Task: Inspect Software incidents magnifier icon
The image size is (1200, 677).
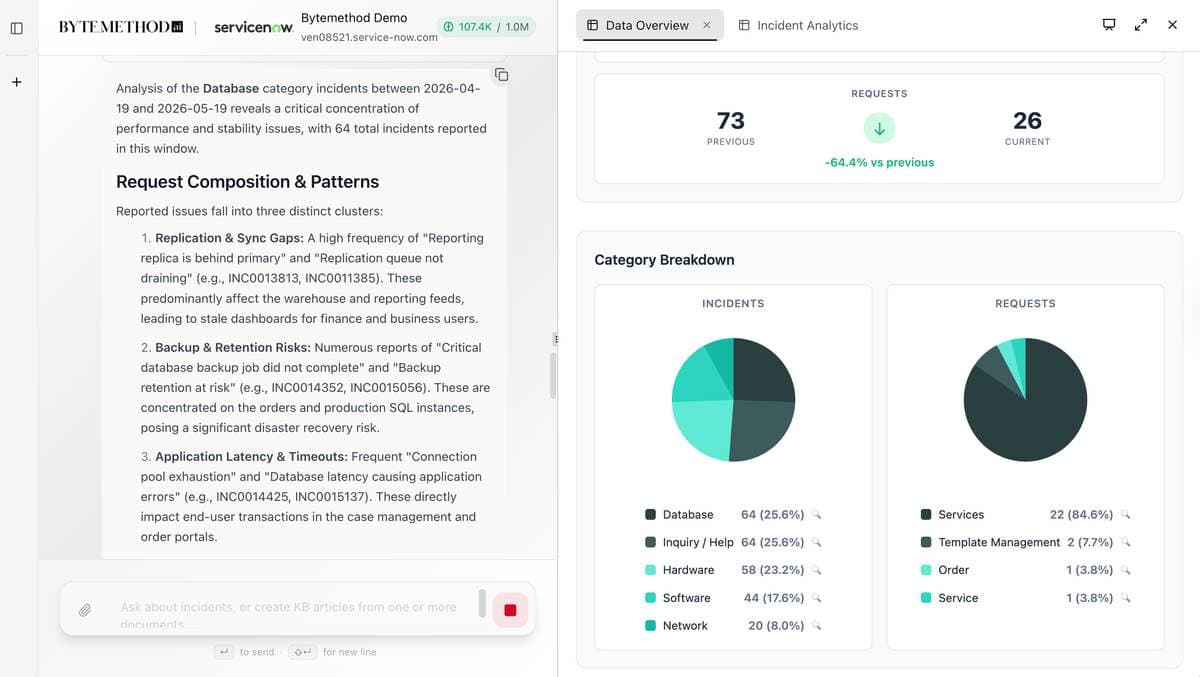Action: (816, 598)
